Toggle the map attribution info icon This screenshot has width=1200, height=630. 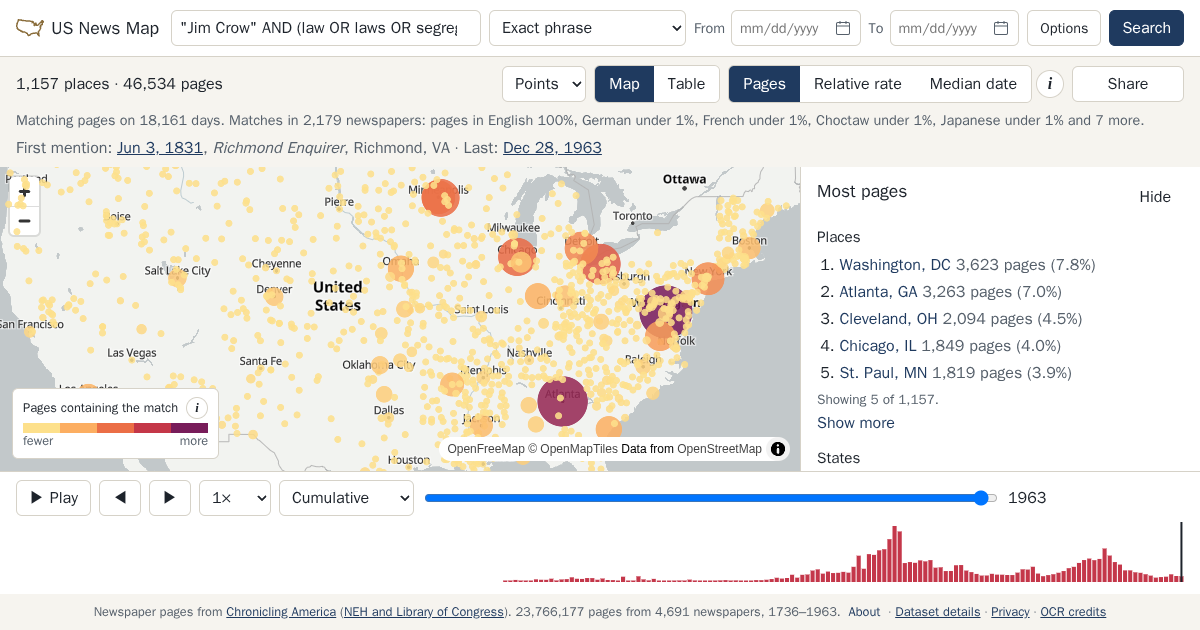[x=778, y=449]
